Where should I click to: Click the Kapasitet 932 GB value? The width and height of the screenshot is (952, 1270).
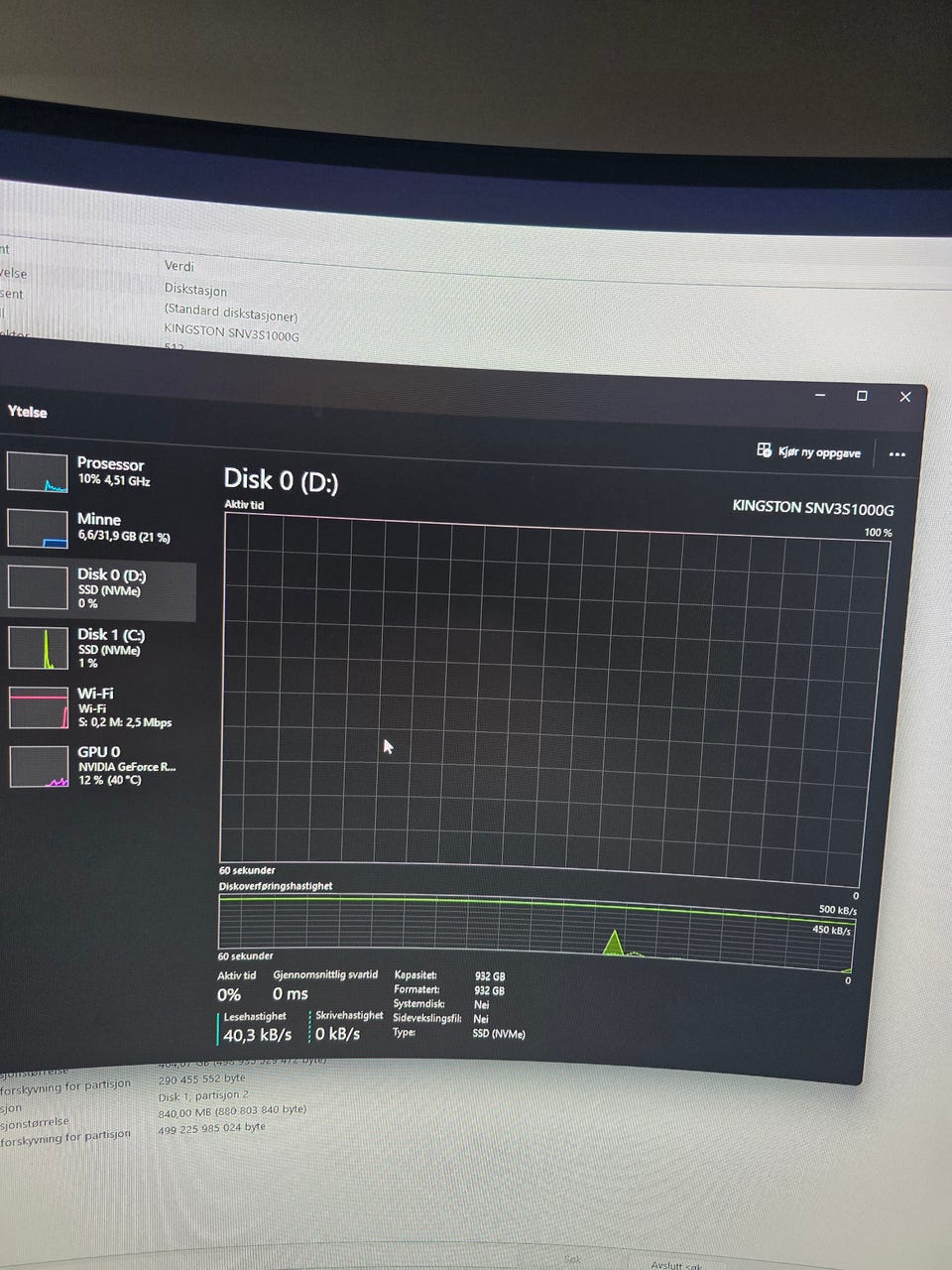pos(490,976)
